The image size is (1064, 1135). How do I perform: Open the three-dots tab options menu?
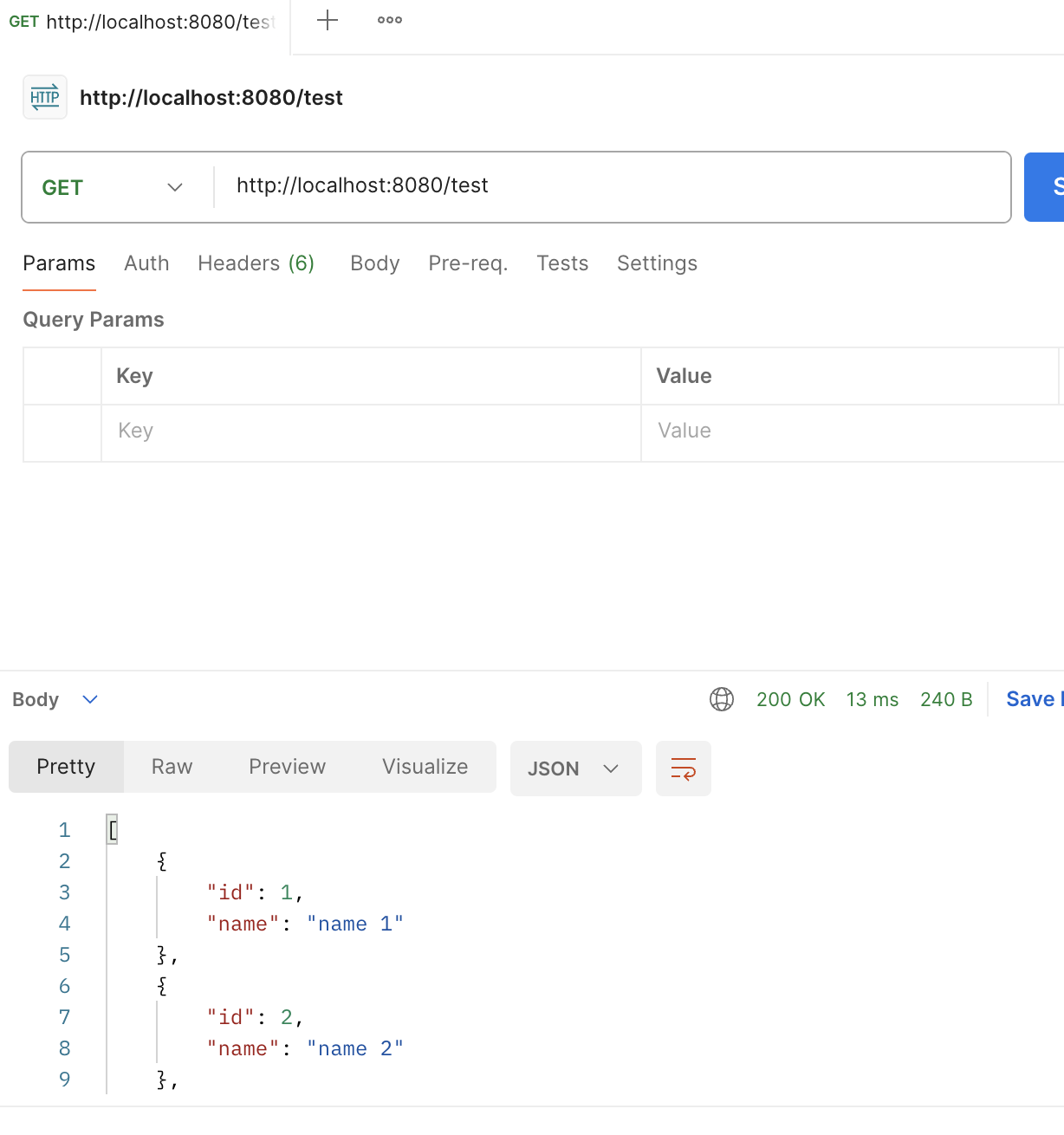point(390,21)
